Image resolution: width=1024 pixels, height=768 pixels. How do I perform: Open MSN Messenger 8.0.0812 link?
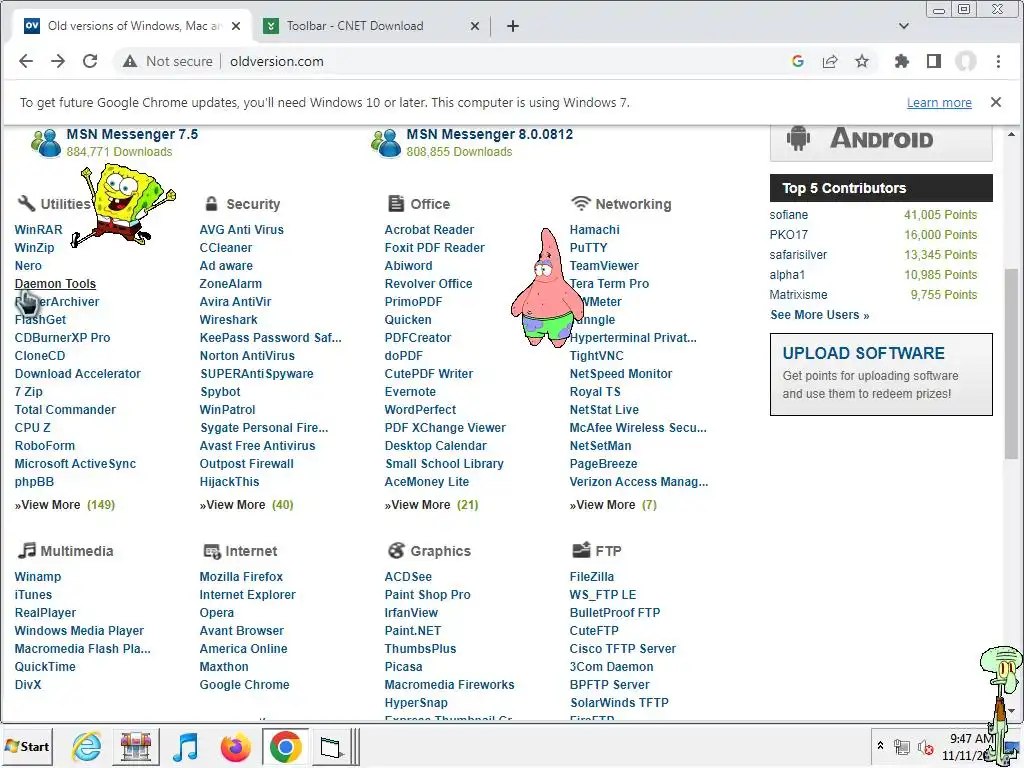click(490, 134)
